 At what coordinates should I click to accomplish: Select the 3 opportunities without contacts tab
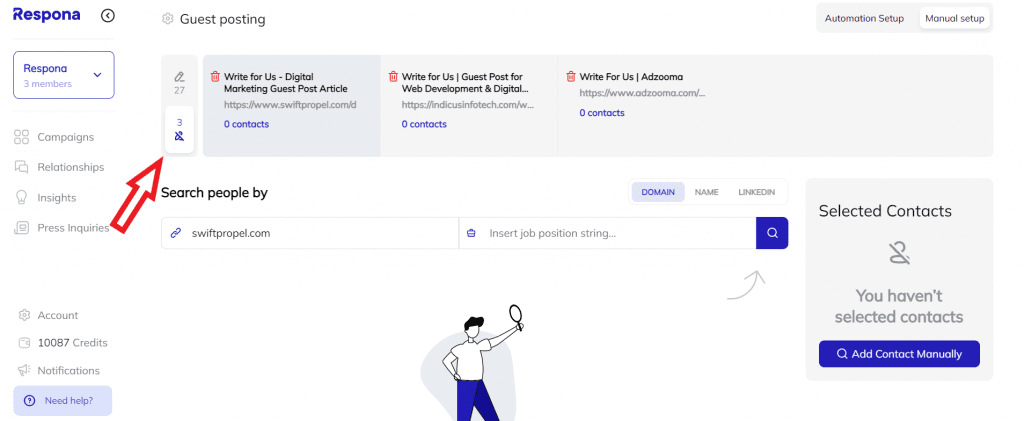(180, 129)
